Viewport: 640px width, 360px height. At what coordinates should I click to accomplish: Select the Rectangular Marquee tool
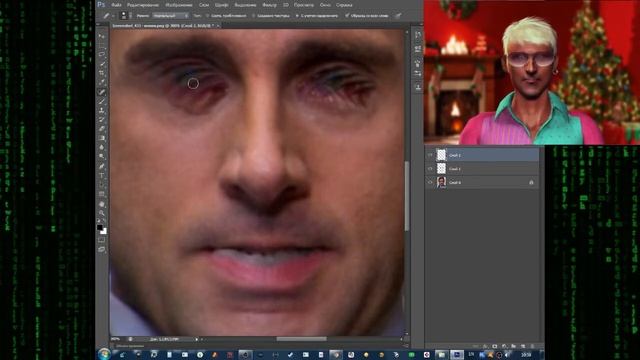[x=102, y=45]
